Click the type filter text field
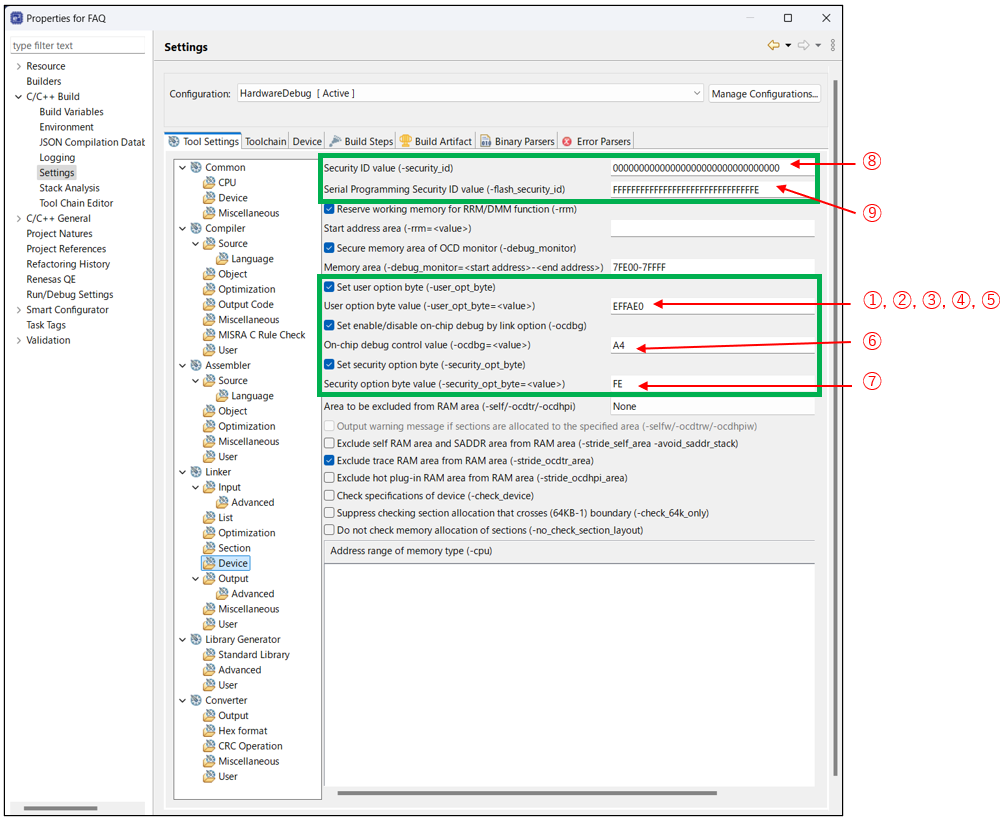 (x=78, y=46)
